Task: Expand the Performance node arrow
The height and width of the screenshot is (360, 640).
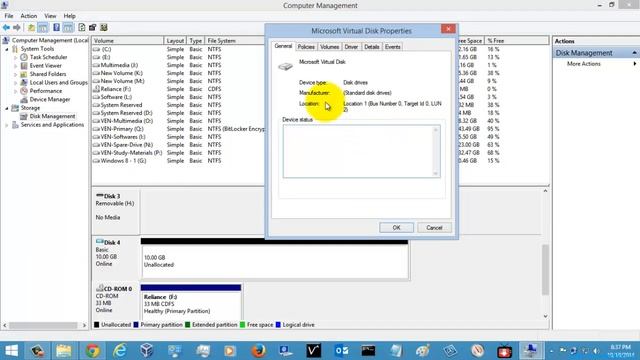Action: coord(16,91)
